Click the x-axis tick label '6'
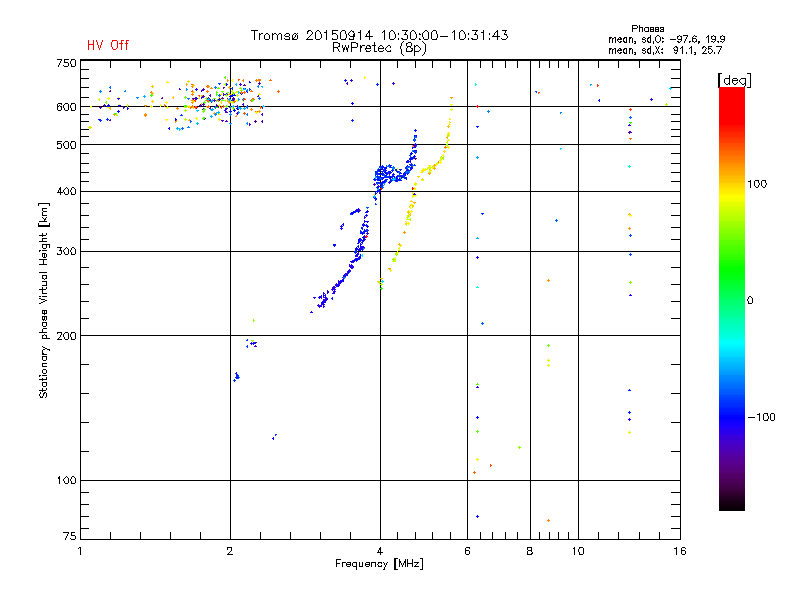 [x=467, y=551]
